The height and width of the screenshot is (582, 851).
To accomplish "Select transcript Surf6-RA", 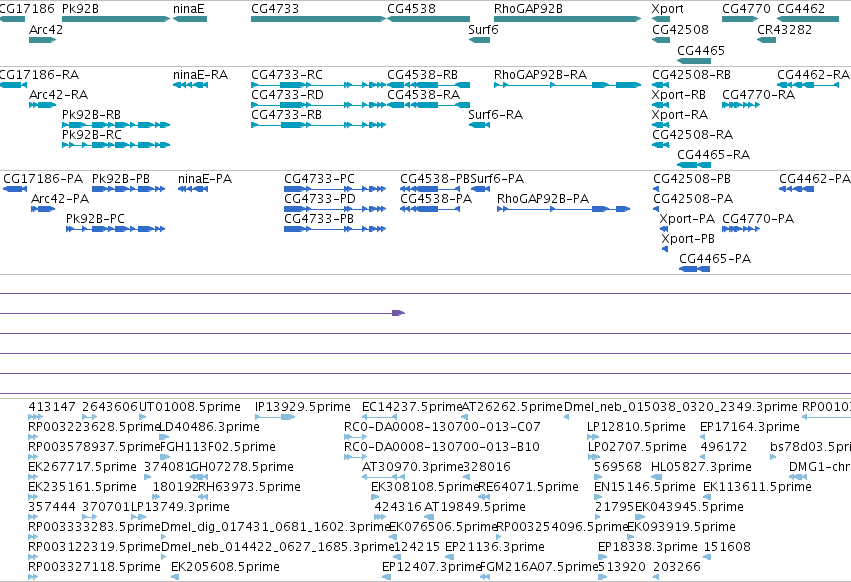I will (479, 125).
